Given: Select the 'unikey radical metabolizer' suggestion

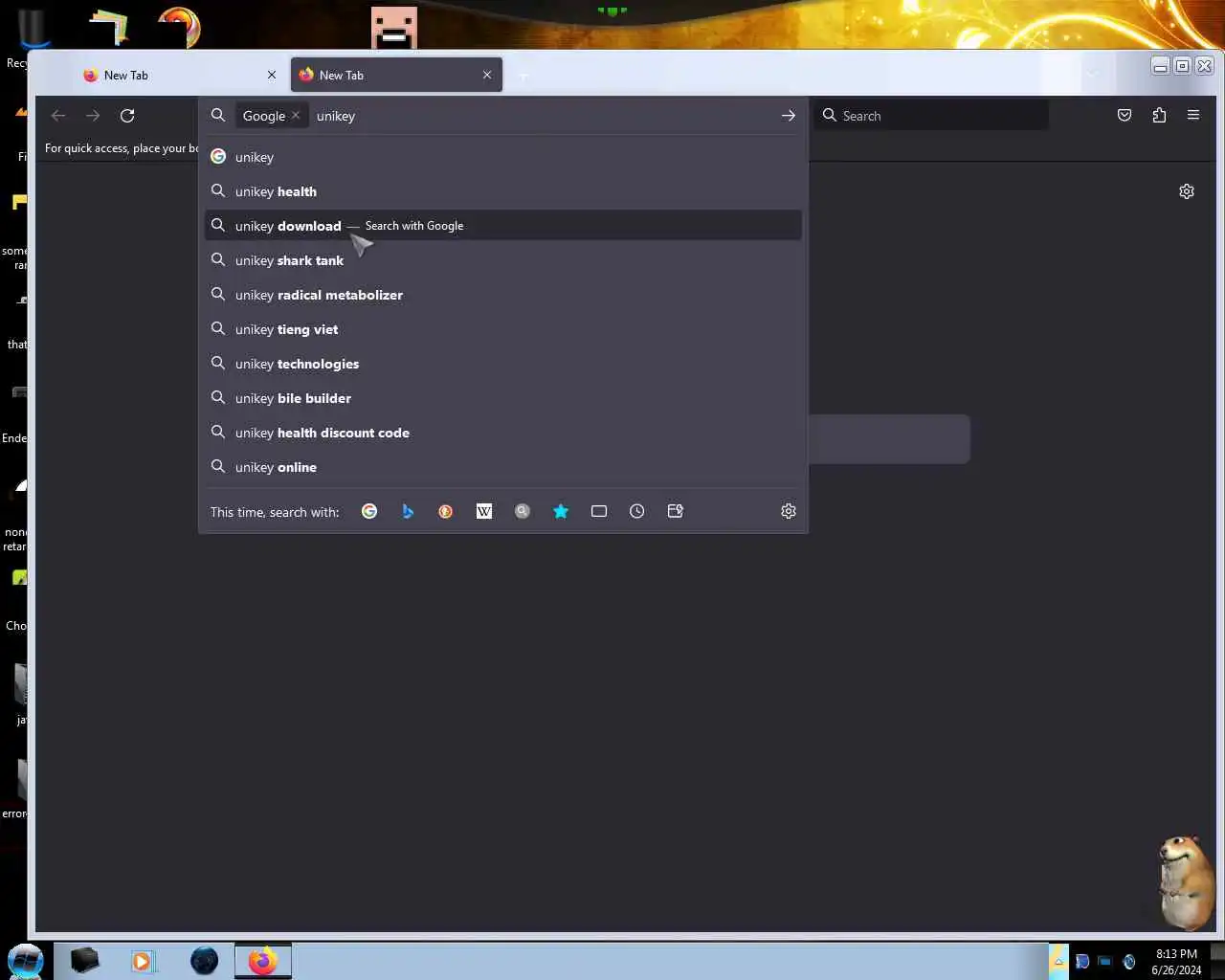Looking at the screenshot, I should [x=503, y=295].
